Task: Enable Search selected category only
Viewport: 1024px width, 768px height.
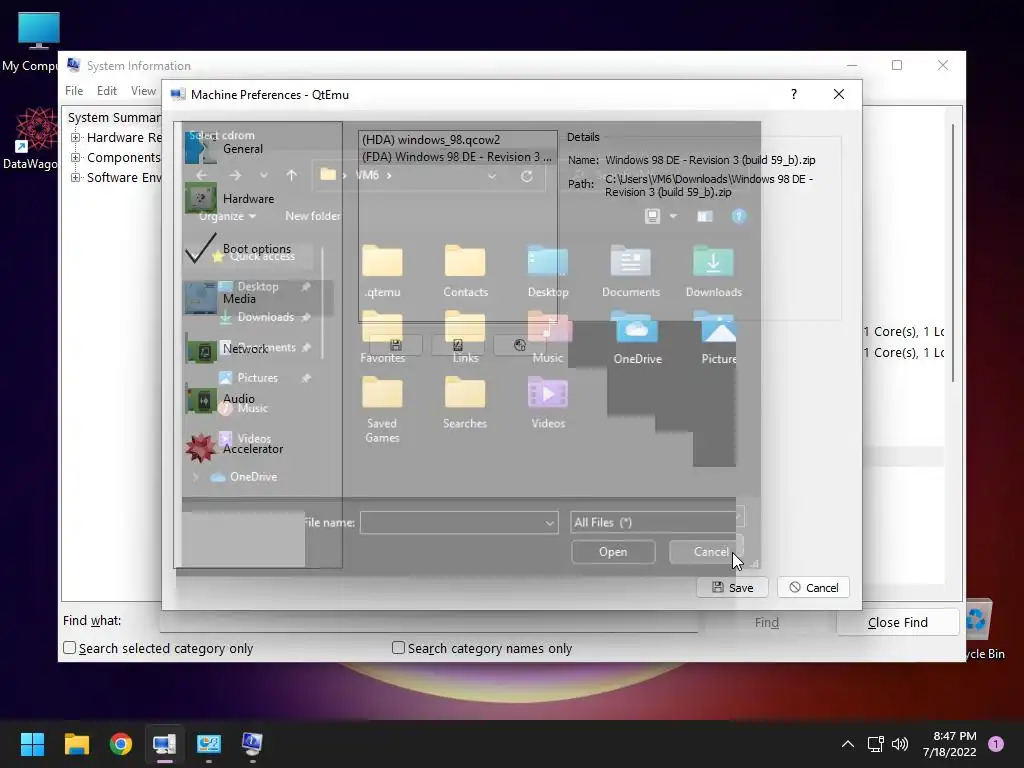Action: click(69, 648)
